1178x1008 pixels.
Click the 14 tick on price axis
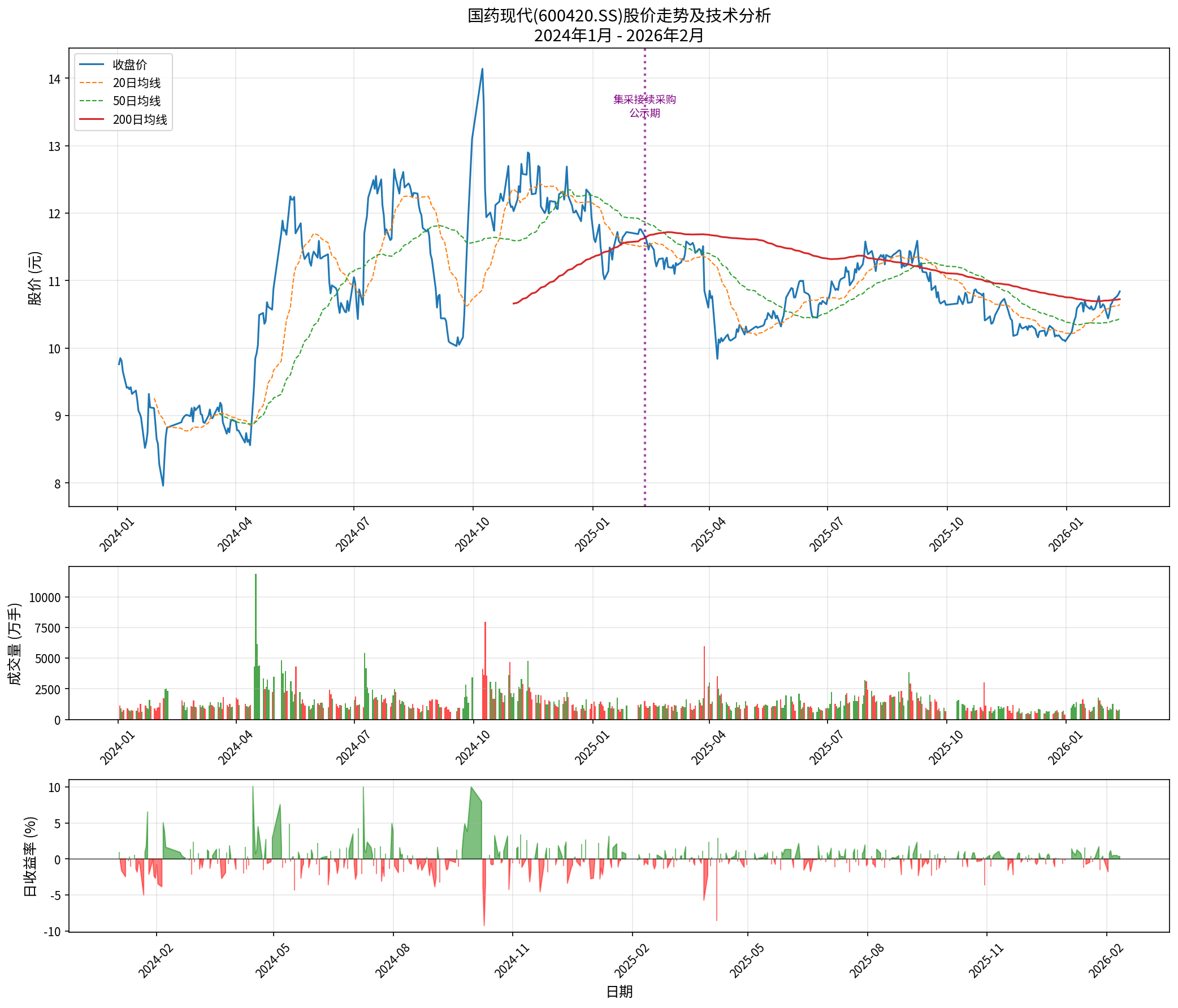[x=55, y=79]
